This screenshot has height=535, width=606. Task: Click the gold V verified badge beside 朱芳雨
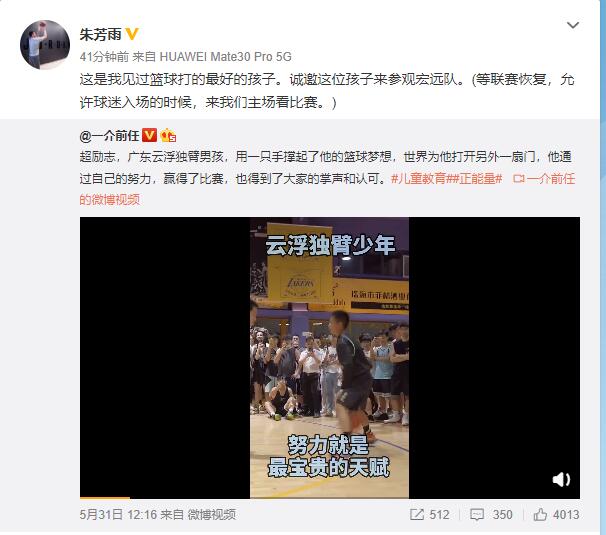[132, 34]
